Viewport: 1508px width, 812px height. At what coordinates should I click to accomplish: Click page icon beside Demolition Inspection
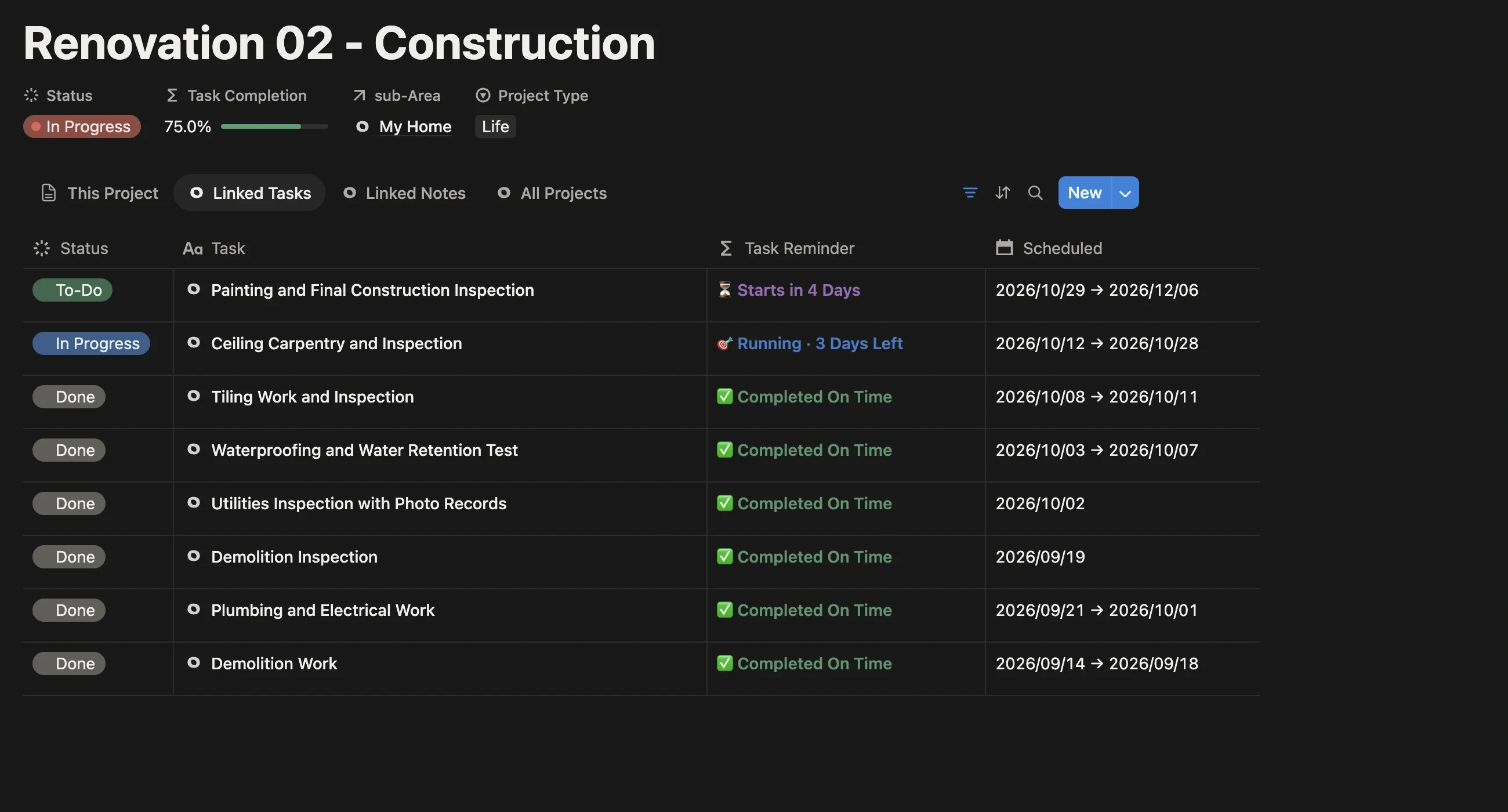point(193,556)
